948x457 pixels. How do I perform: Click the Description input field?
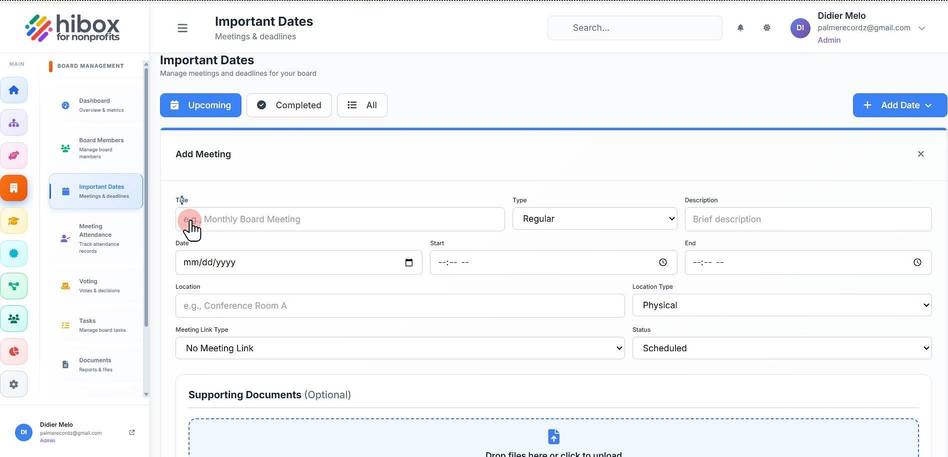(808, 219)
